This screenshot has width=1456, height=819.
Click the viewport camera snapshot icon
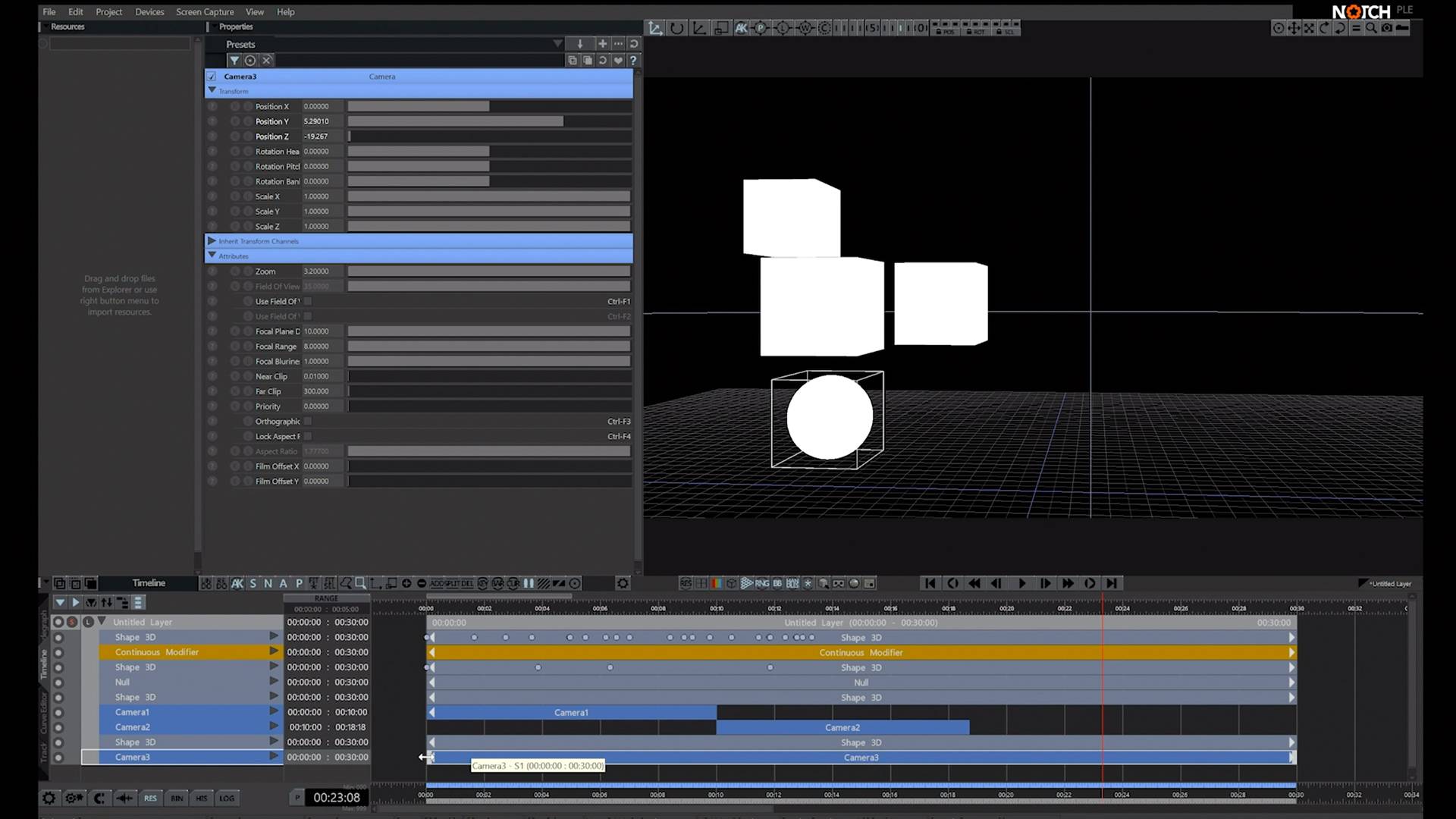[1386, 28]
